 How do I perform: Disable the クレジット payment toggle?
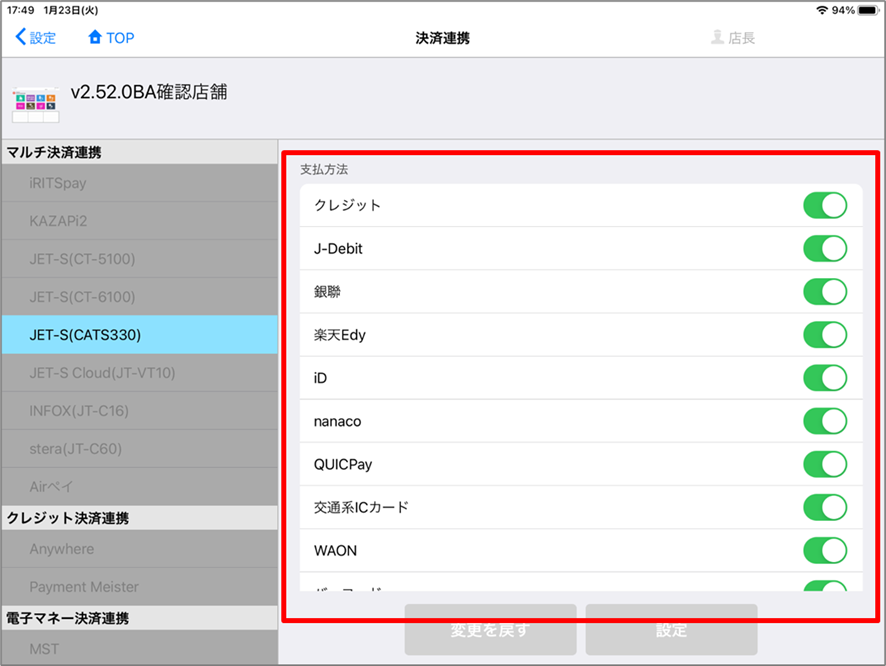(x=825, y=205)
